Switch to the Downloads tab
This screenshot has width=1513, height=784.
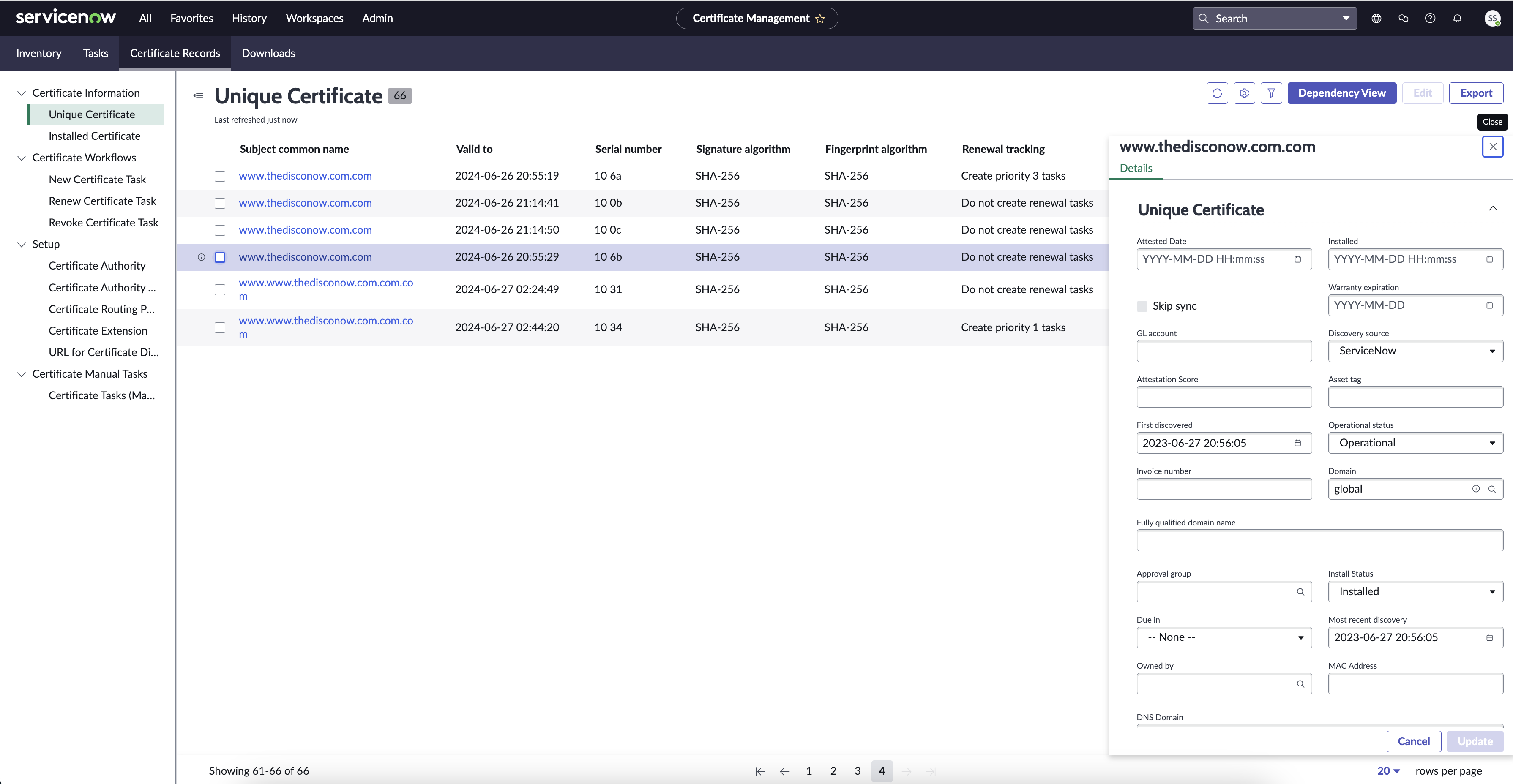[x=268, y=54]
